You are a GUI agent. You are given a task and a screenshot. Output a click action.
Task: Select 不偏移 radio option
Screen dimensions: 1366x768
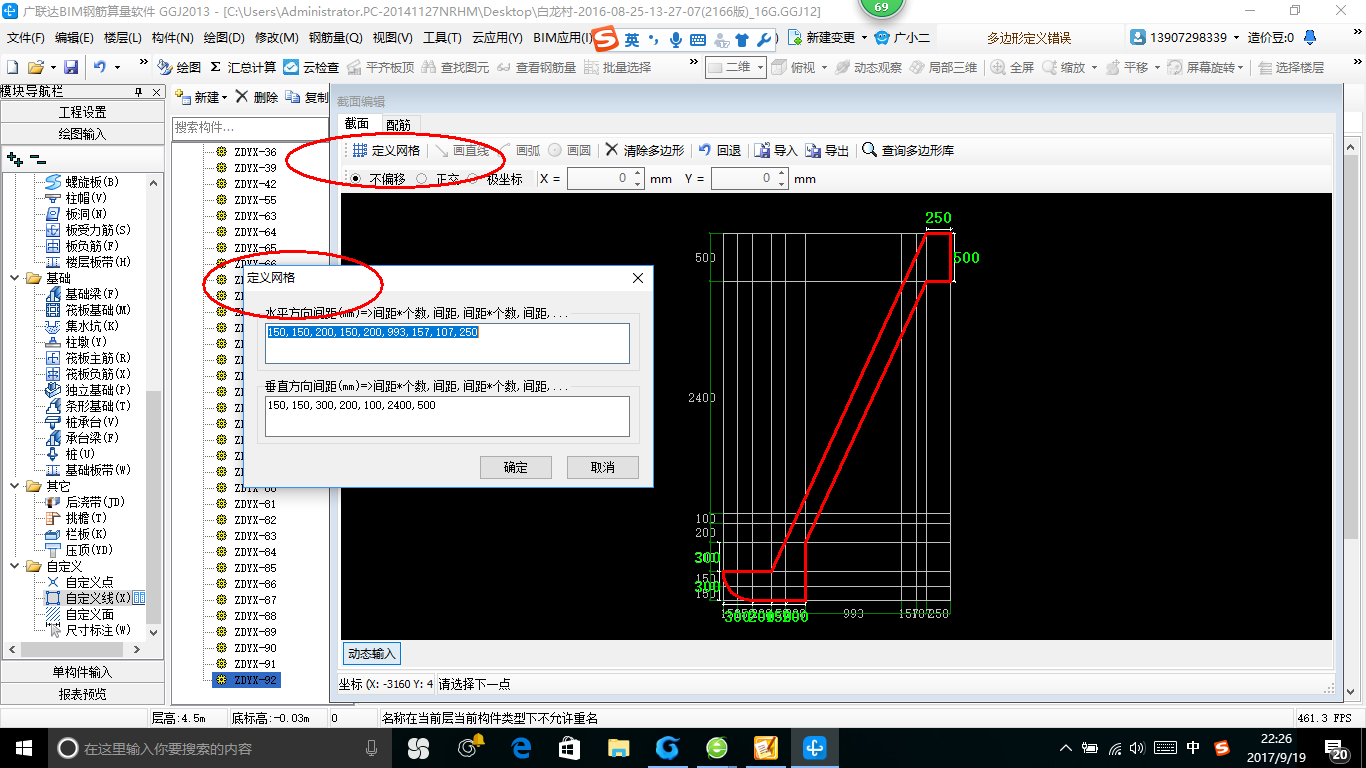click(x=355, y=179)
